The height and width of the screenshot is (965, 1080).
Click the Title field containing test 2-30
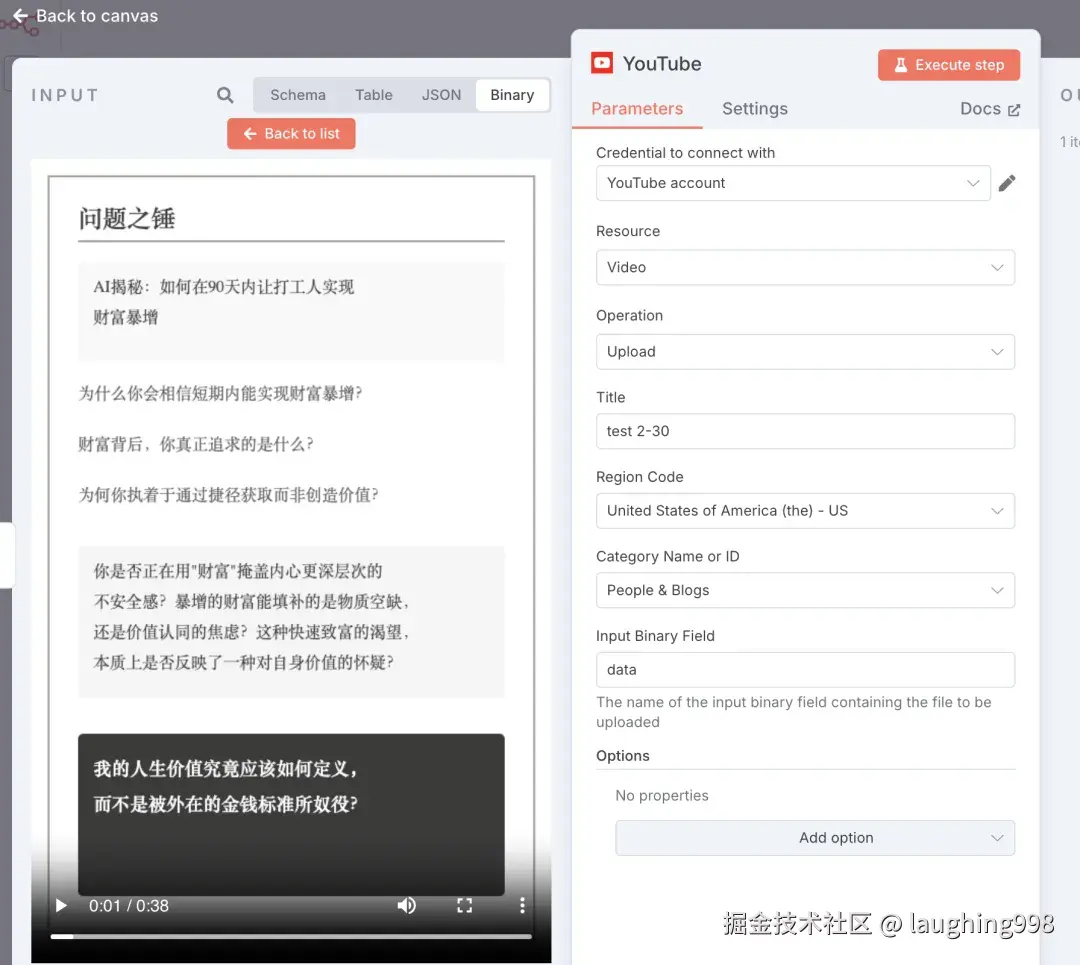[x=805, y=431]
